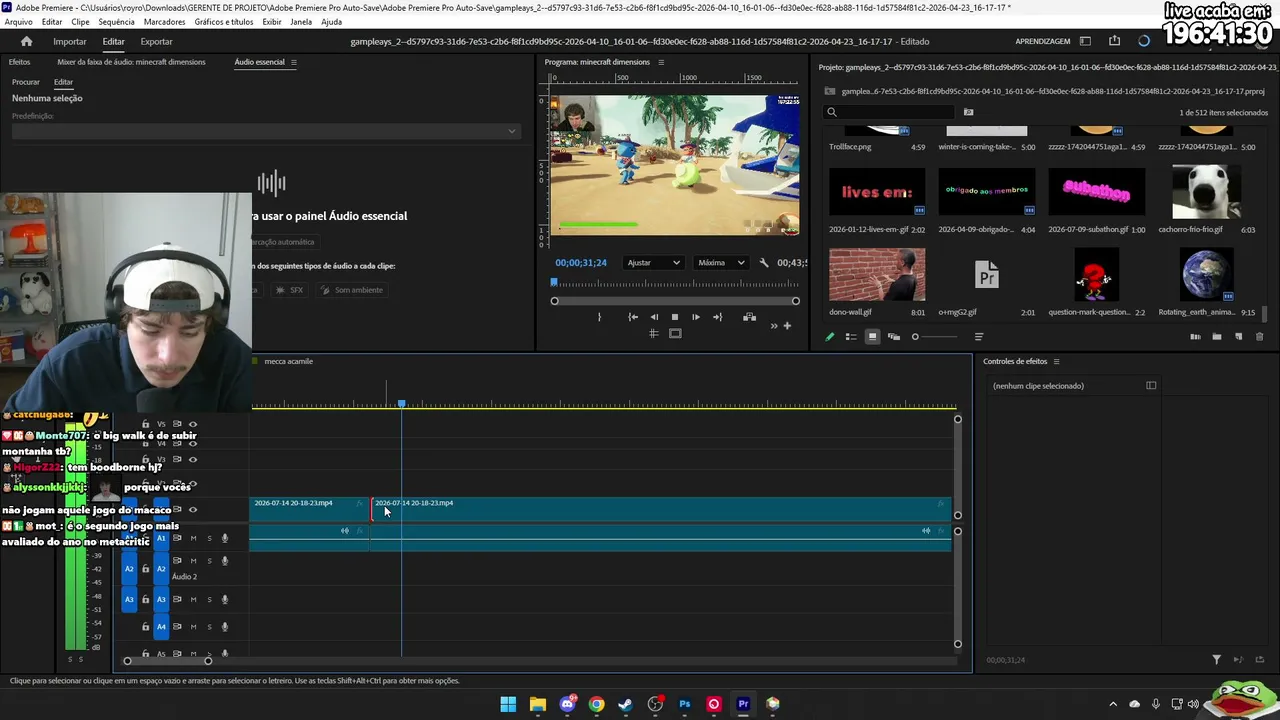Open the Gráficos e títulos menu
The height and width of the screenshot is (720, 1280).
(x=224, y=22)
